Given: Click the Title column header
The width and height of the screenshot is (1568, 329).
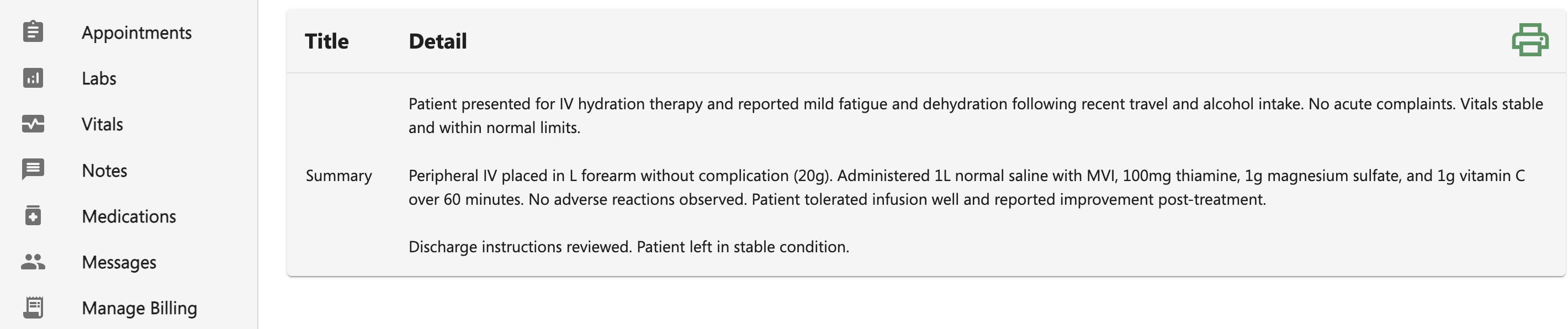Looking at the screenshot, I should point(327,41).
